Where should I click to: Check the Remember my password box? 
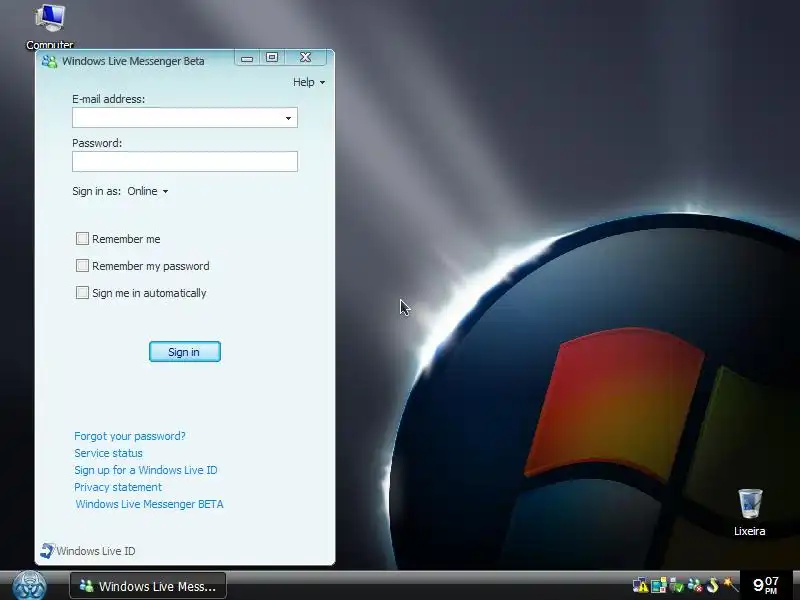point(82,265)
